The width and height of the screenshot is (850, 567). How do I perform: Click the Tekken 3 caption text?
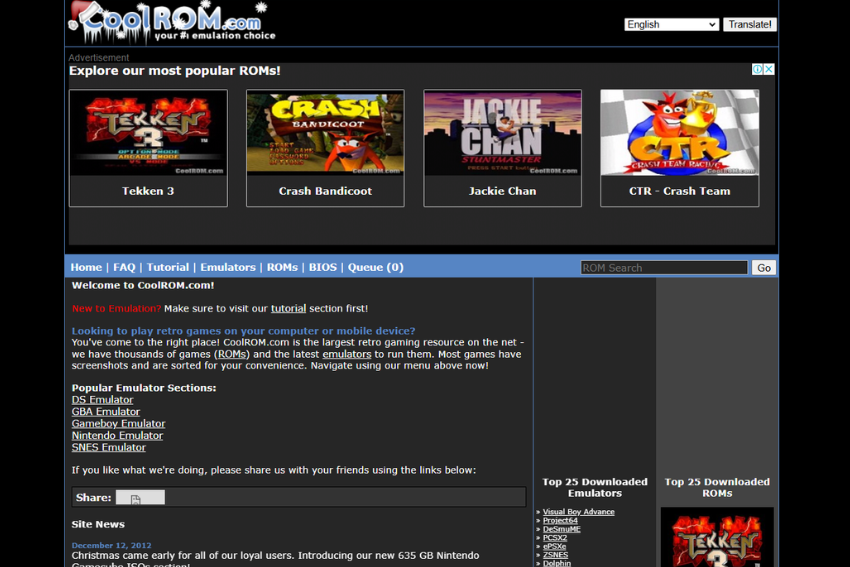point(148,191)
